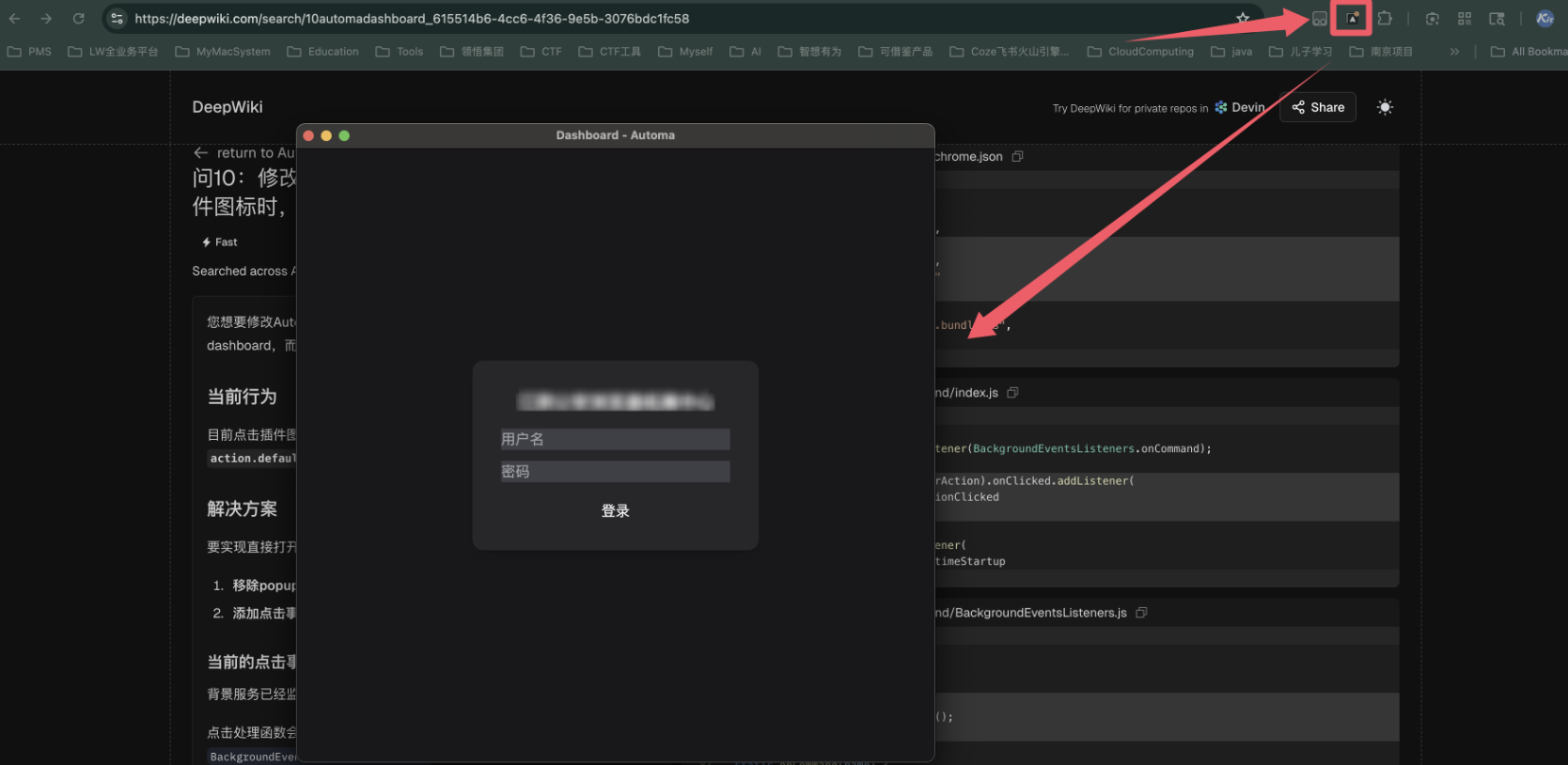Click the address bar URL
This screenshot has height=765, width=1568.
[412, 19]
